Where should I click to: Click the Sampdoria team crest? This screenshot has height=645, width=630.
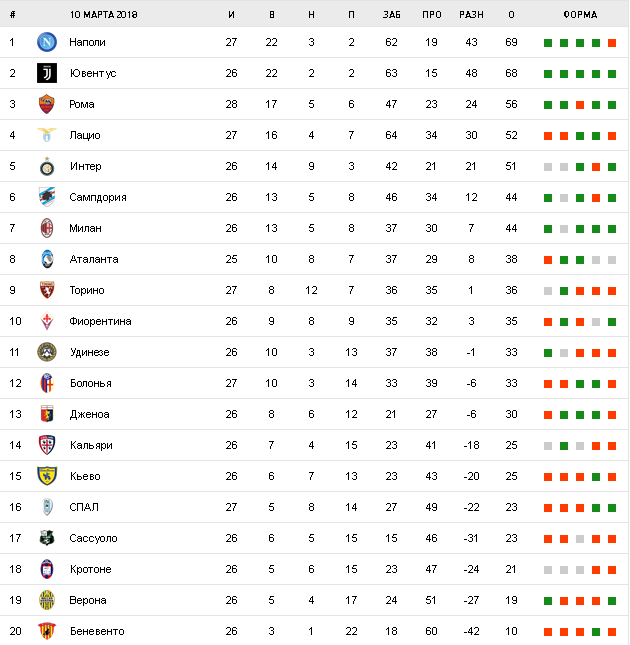tap(47, 197)
